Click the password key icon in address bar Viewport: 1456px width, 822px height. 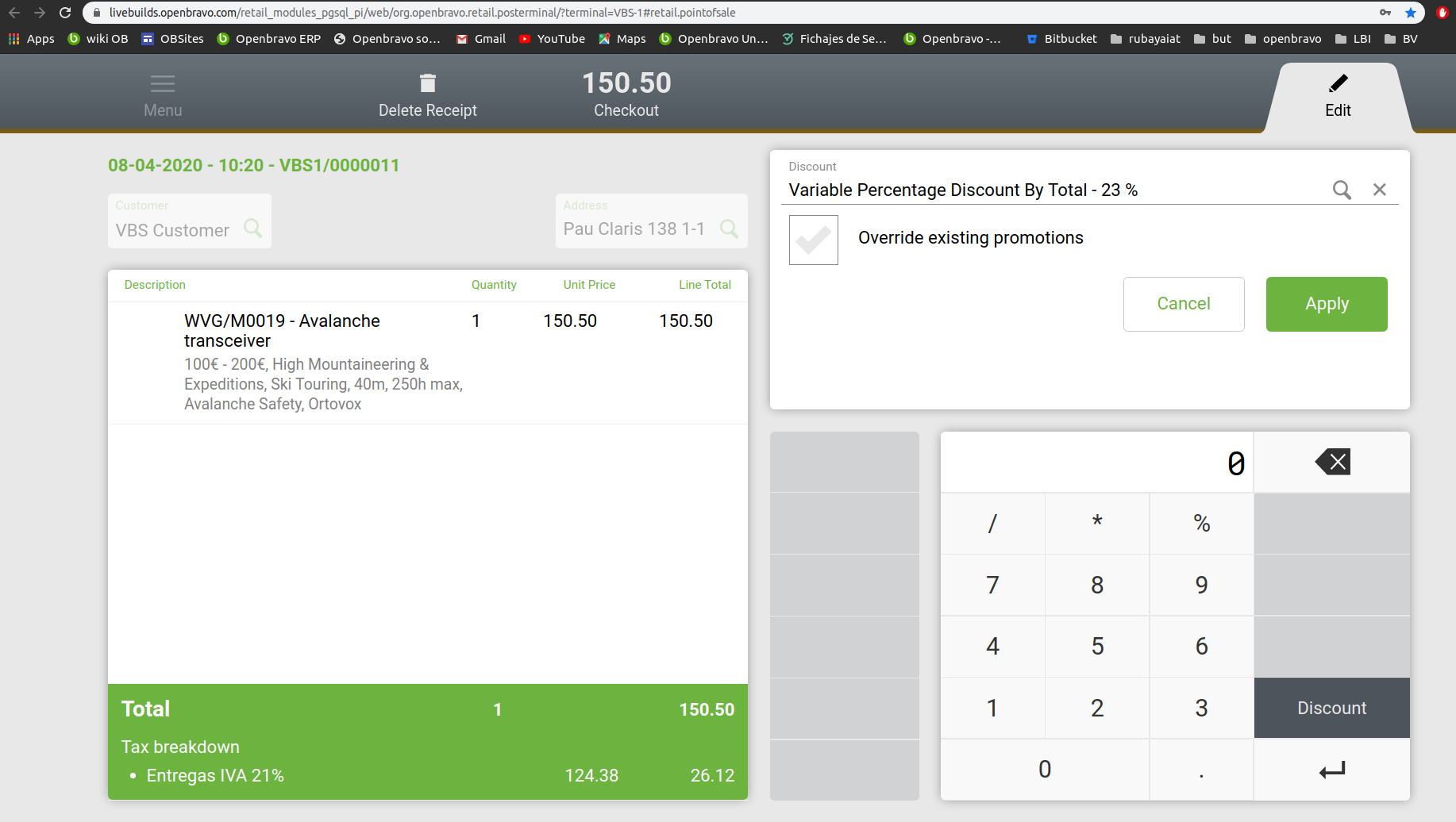point(1385,13)
